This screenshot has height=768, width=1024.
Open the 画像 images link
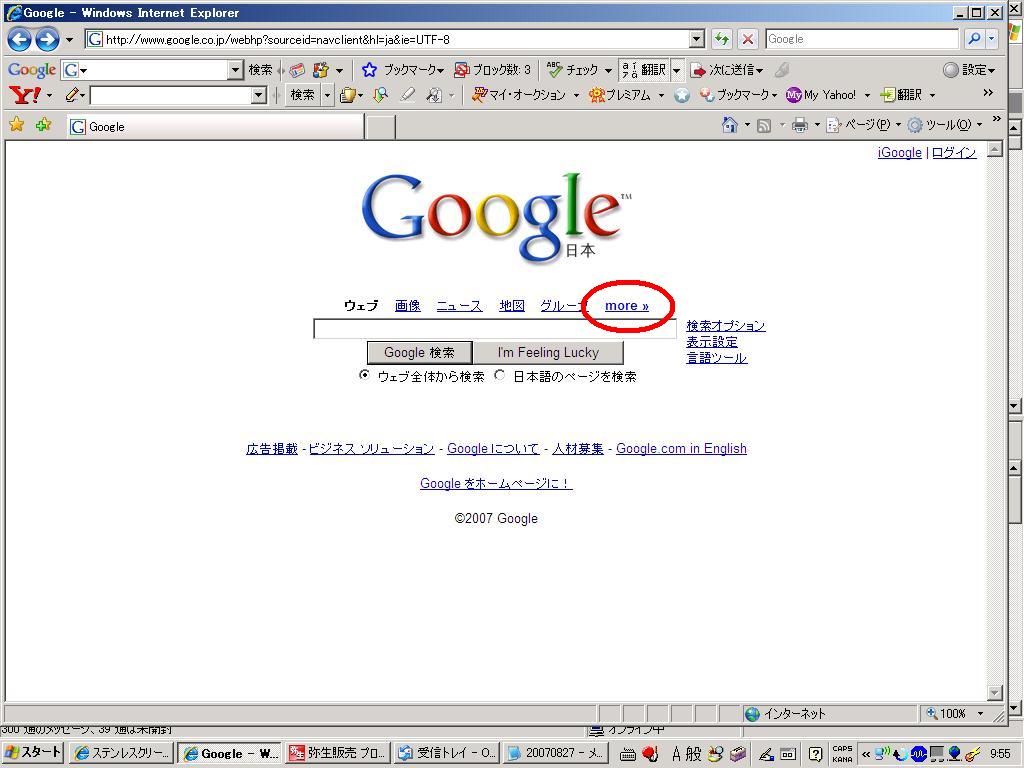tap(408, 306)
